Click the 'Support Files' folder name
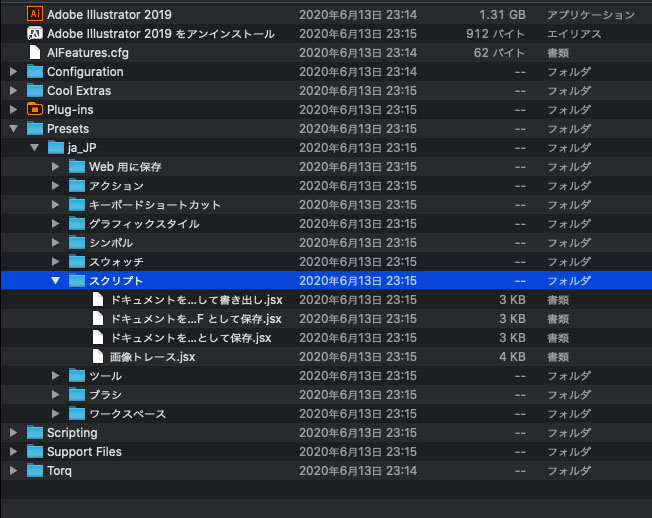Screen dimensions: 652x518 [84, 452]
